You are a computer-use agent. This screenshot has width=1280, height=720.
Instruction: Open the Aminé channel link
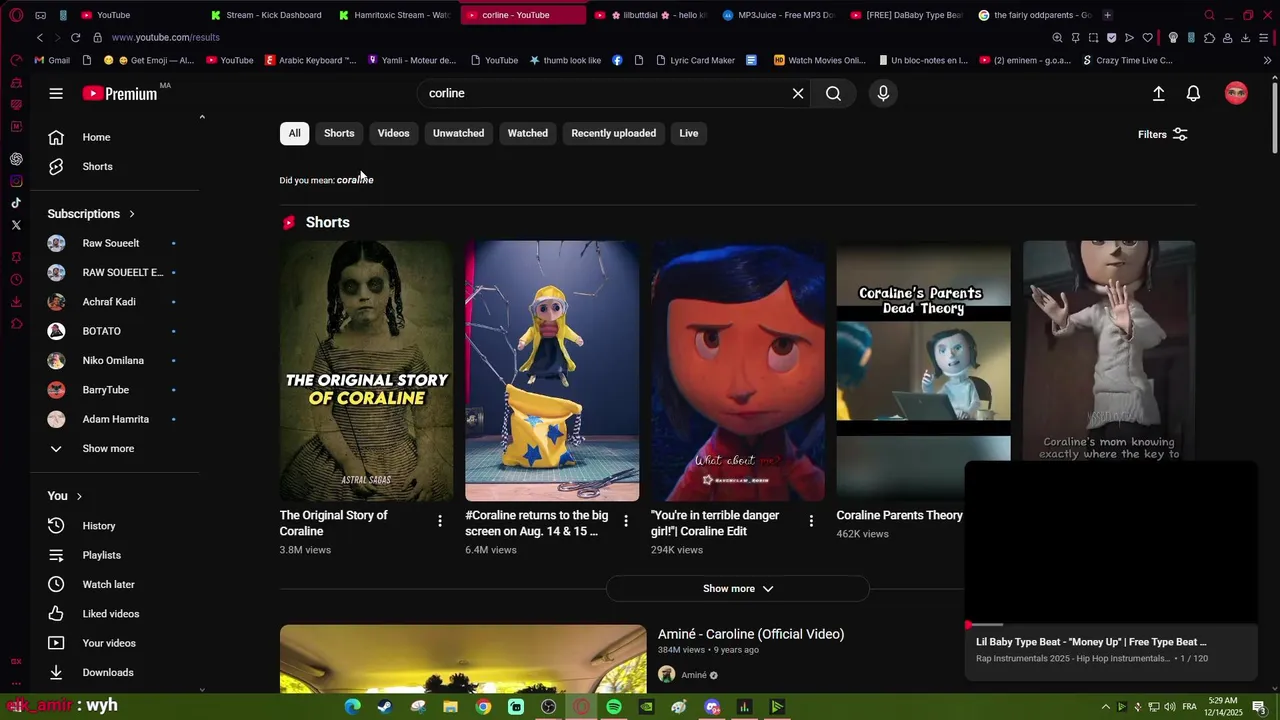pyautogui.click(x=694, y=675)
